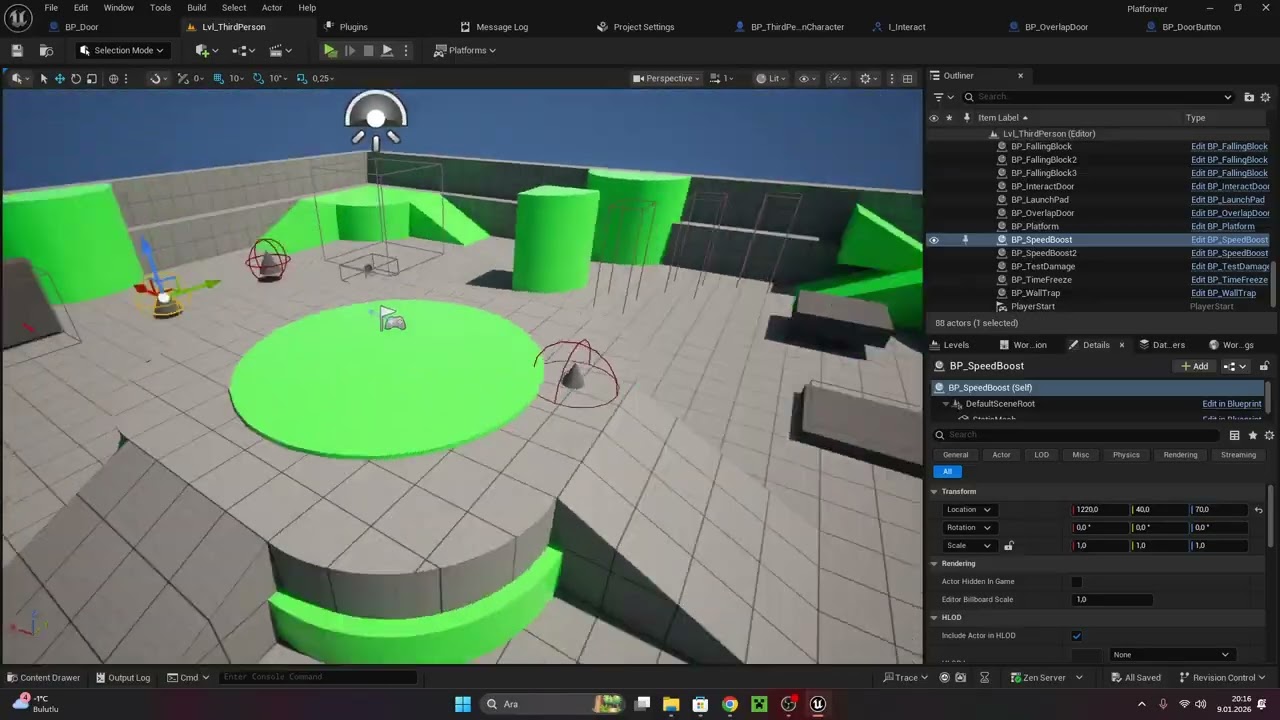Activate the Rotate tool in the viewport
Image resolution: width=1280 pixels, height=720 pixels.
click(x=76, y=78)
